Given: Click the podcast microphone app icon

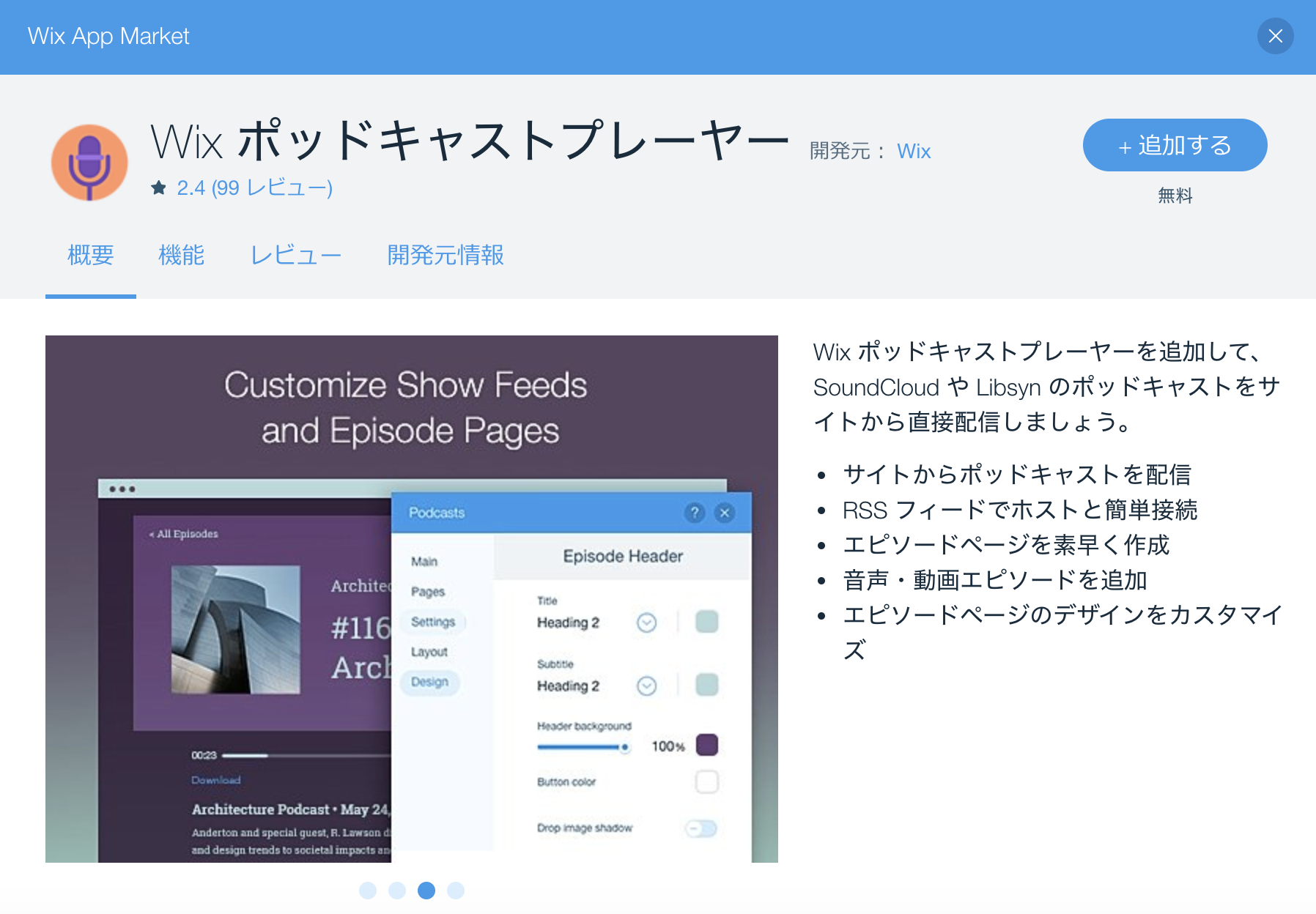Looking at the screenshot, I should pyautogui.click(x=89, y=163).
